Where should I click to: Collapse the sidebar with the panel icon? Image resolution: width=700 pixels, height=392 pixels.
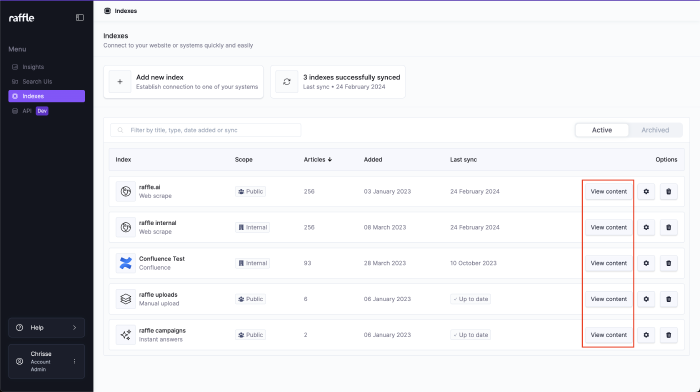tap(80, 18)
